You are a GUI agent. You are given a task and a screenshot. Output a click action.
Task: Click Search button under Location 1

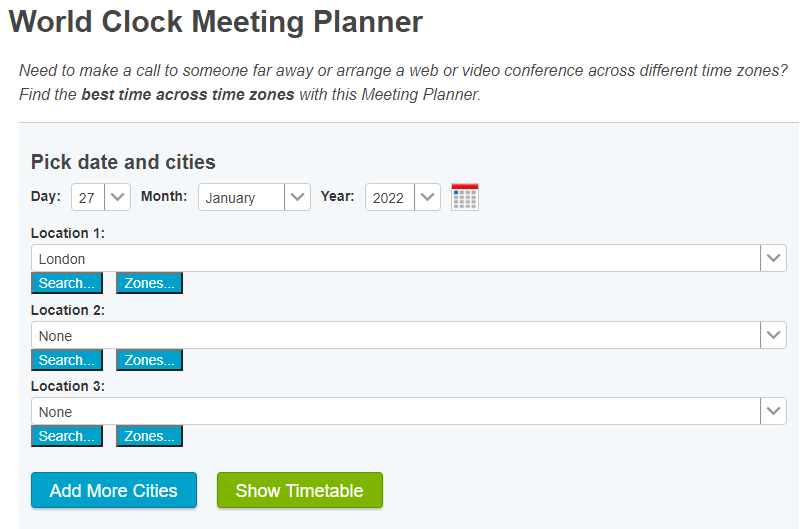tap(67, 283)
